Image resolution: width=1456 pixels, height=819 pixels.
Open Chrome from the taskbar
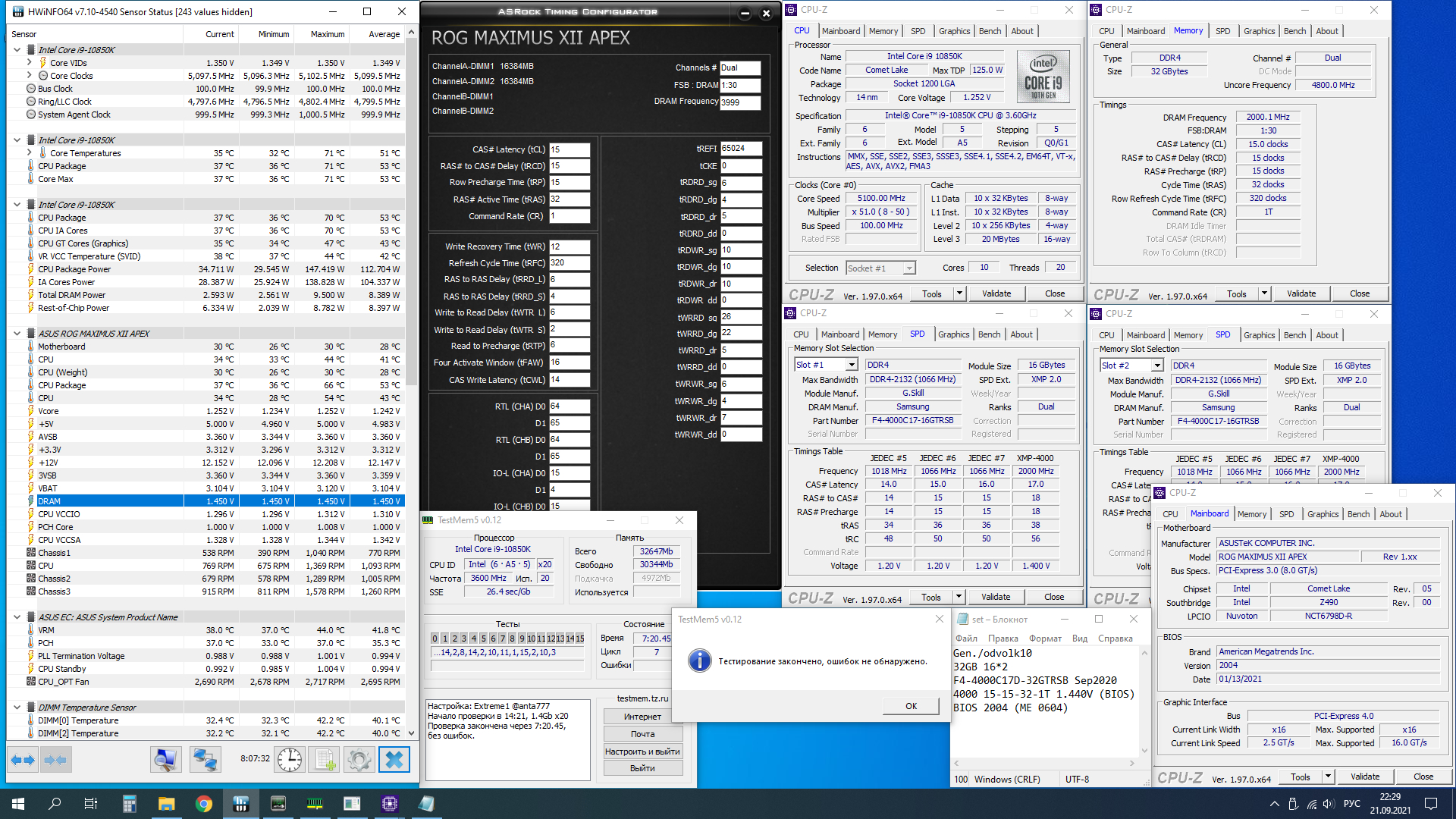click(203, 804)
